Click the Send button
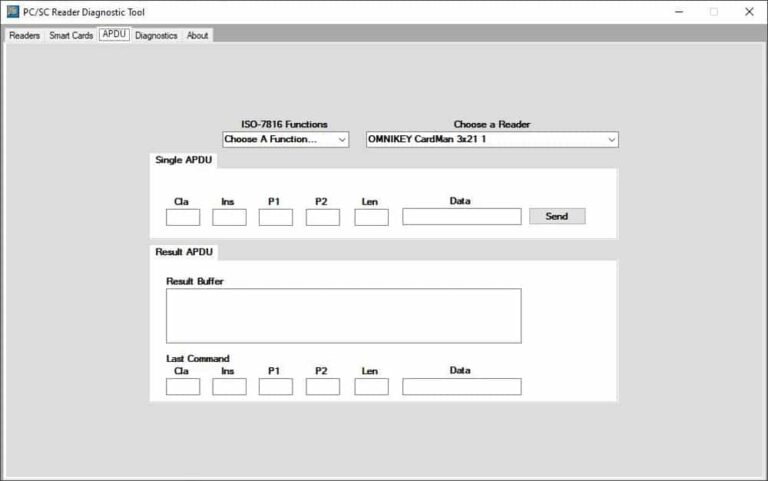 (x=557, y=216)
